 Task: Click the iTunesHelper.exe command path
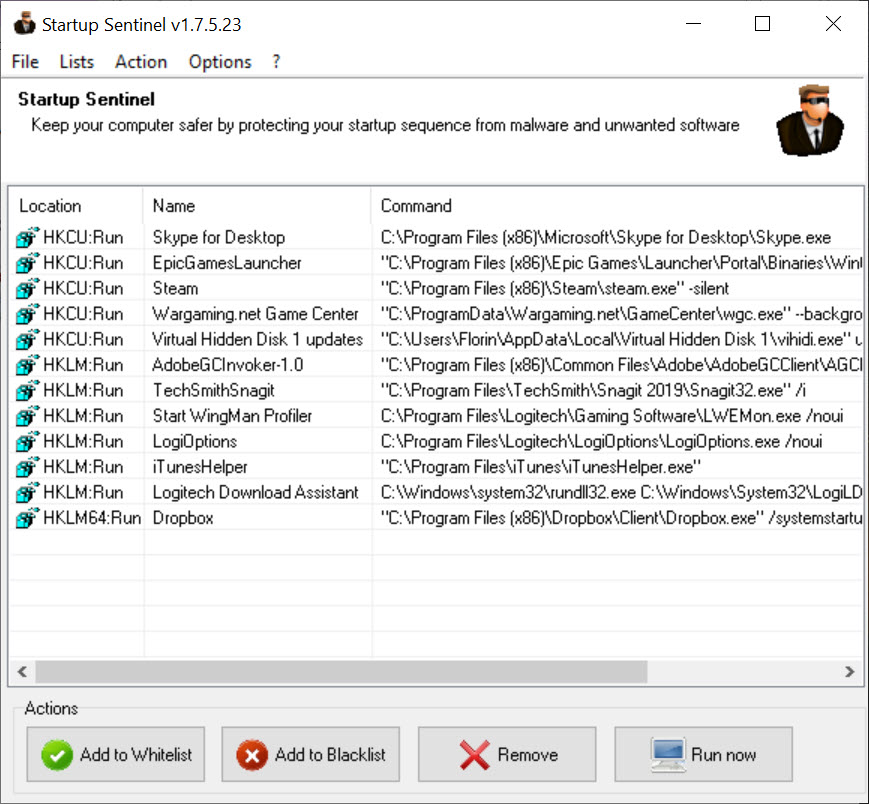(541, 467)
